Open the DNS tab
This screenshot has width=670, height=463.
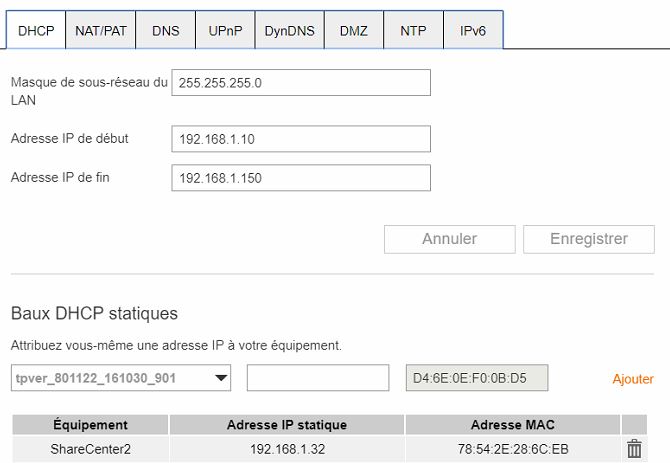166,31
